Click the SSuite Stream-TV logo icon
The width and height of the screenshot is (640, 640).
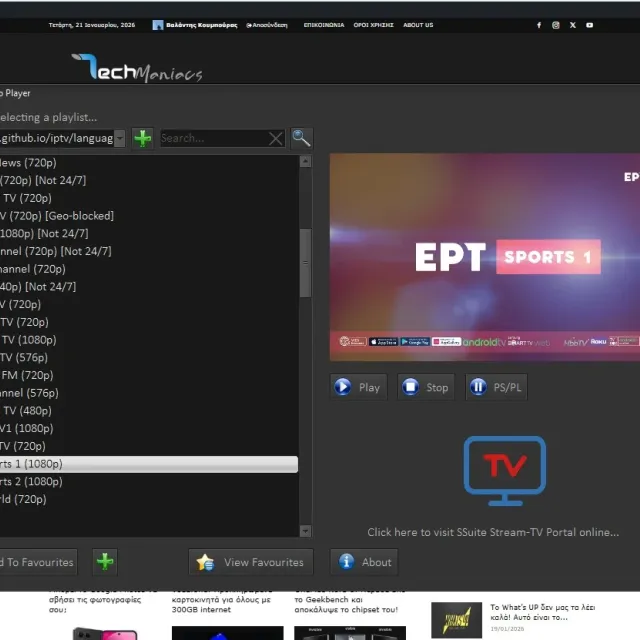point(505,471)
